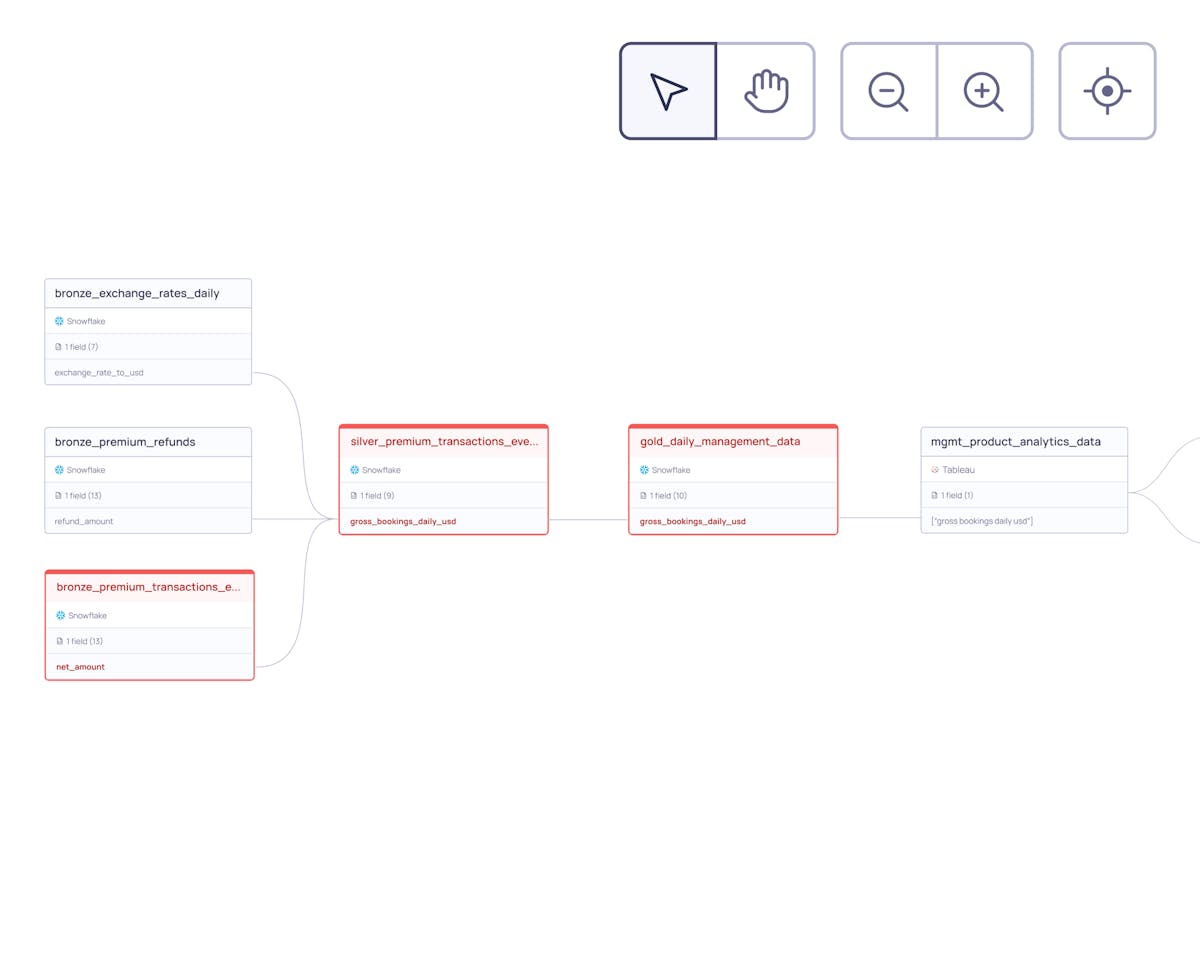Click the Snowflake icon on bronze_exchange_rates_daily

[57, 321]
